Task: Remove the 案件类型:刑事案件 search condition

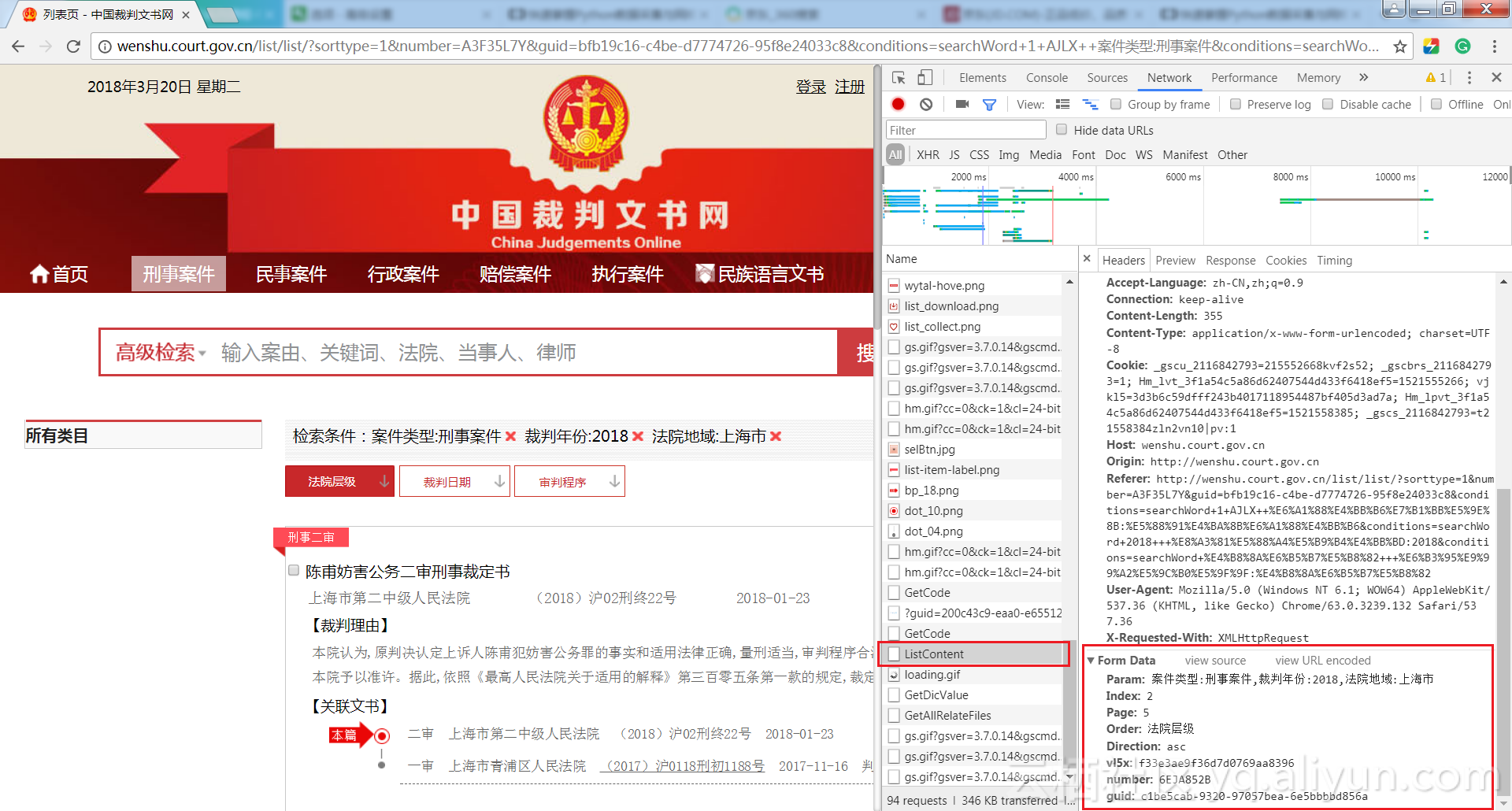Action: point(510,436)
